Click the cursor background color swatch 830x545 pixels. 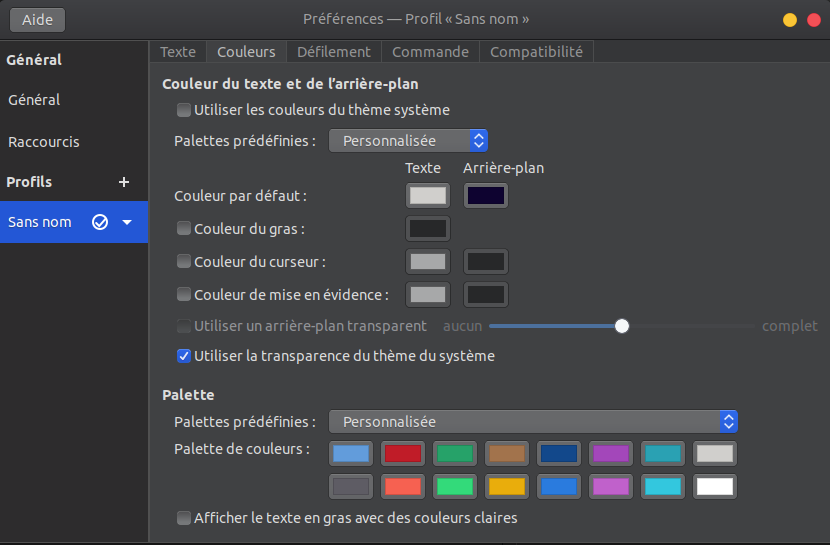click(x=486, y=261)
